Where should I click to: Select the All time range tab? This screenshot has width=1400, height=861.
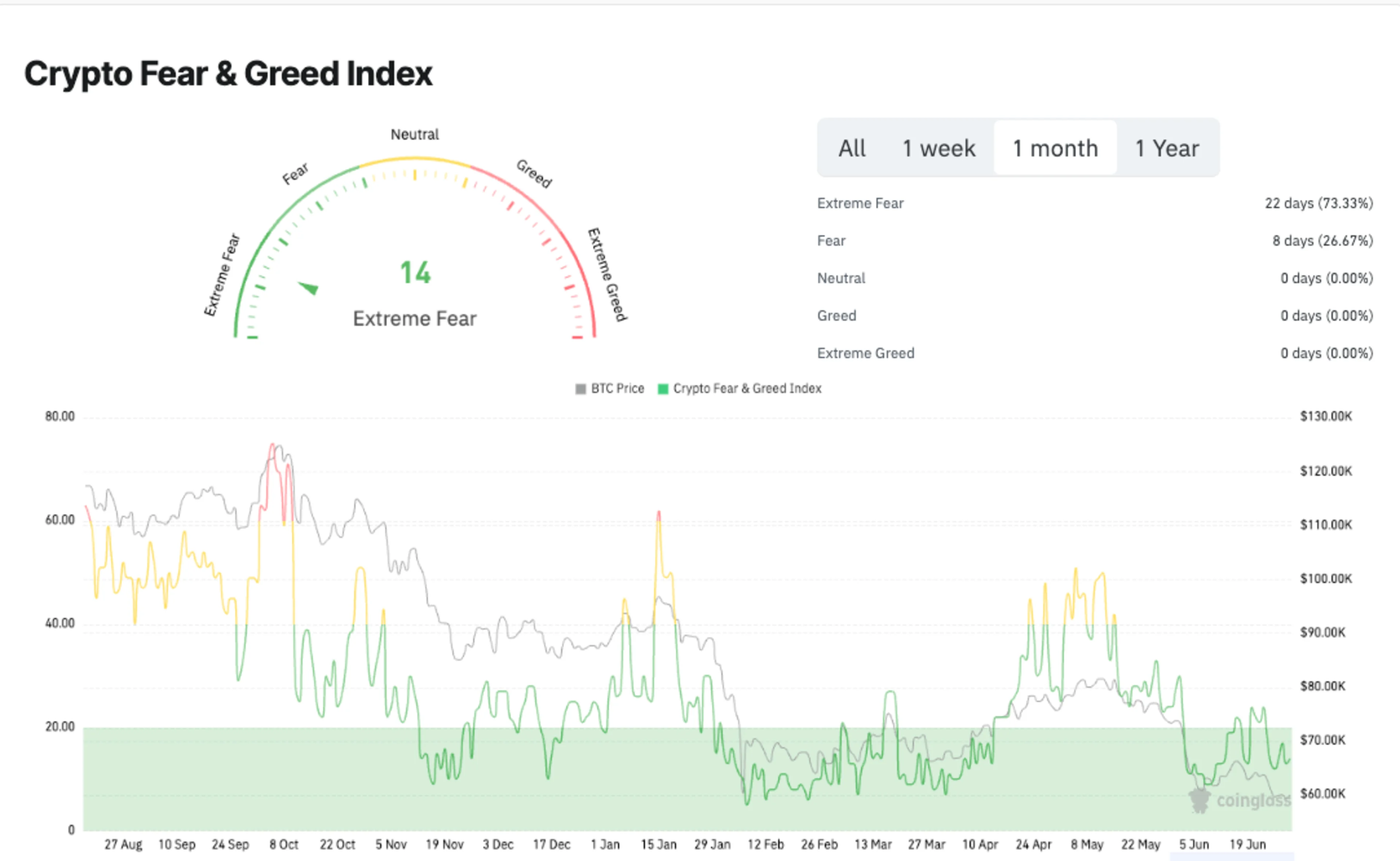[852, 148]
